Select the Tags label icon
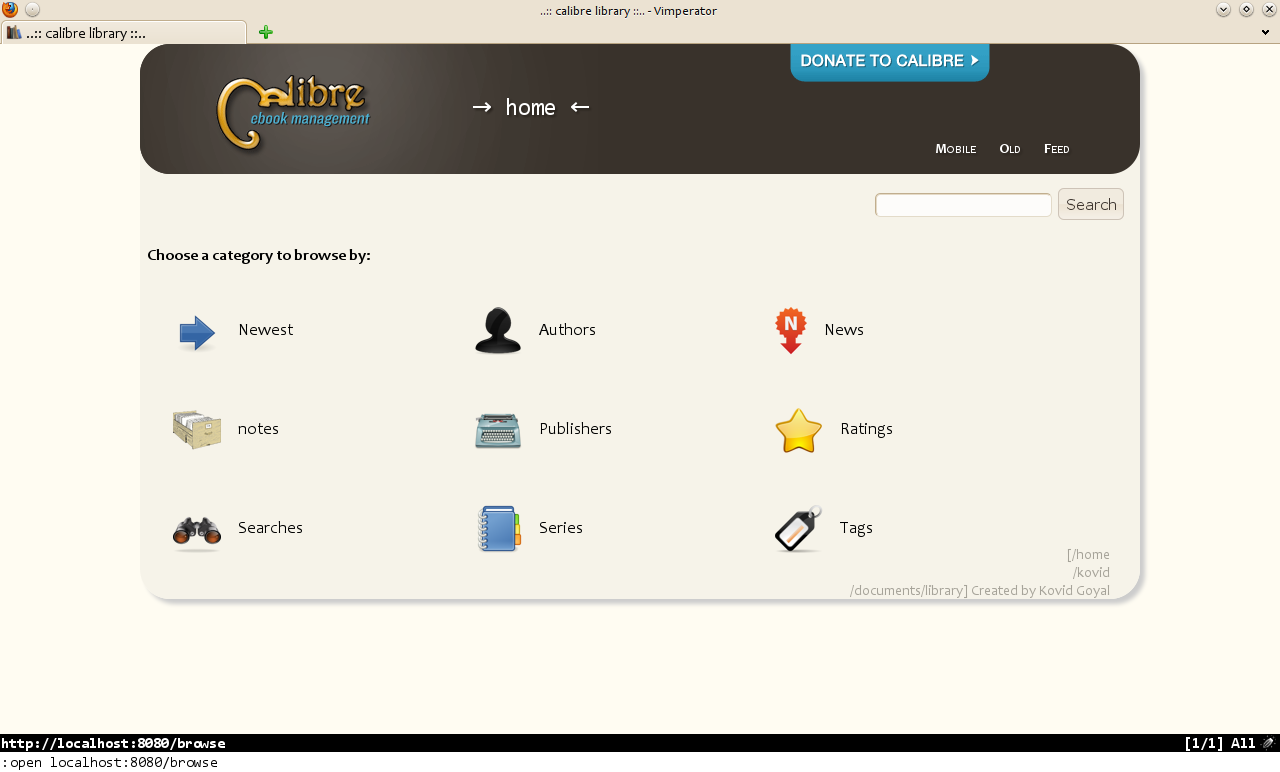The image size is (1280, 772). point(799,529)
